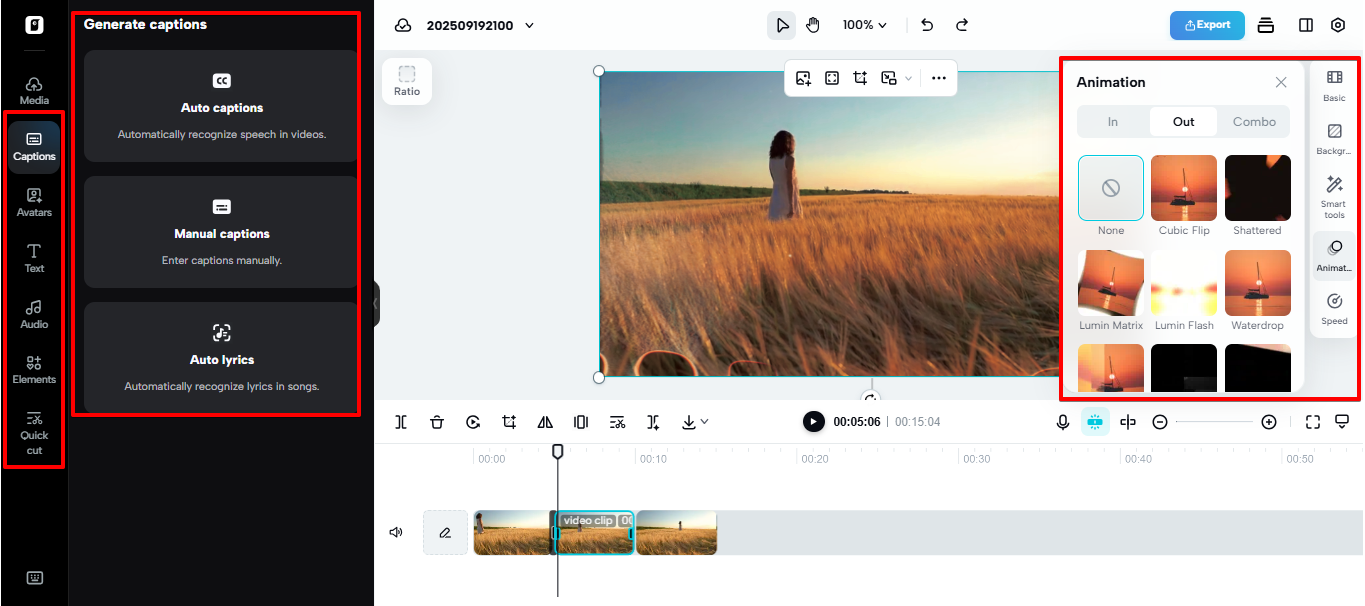The height and width of the screenshot is (606, 1365).
Task: Record voiceover with microphone icon
Action: coord(1063,422)
